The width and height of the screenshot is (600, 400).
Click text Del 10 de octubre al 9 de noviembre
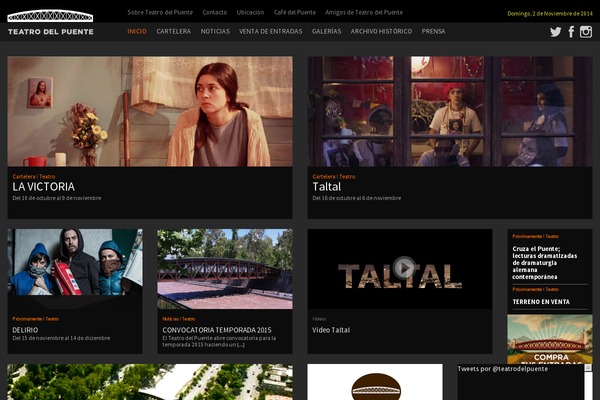click(x=57, y=198)
